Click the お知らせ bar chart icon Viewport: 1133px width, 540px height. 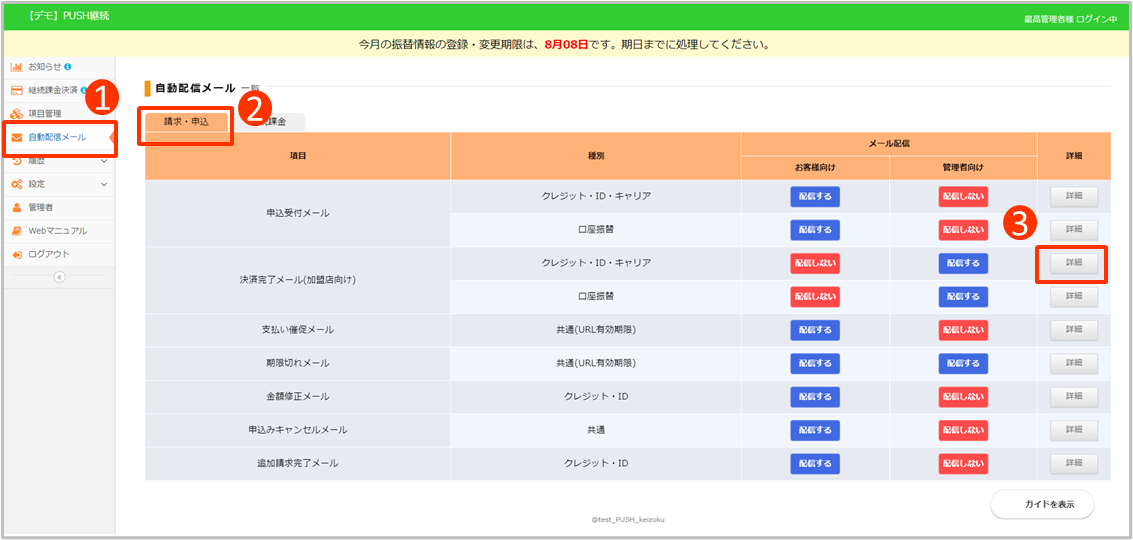pyautogui.click(x=16, y=67)
